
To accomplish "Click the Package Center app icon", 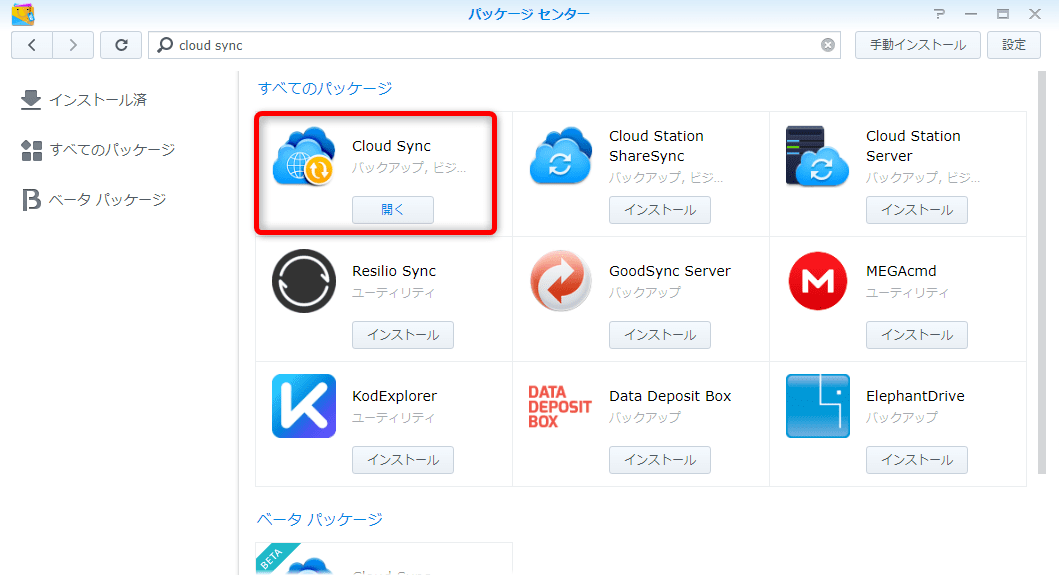I will [x=23, y=14].
